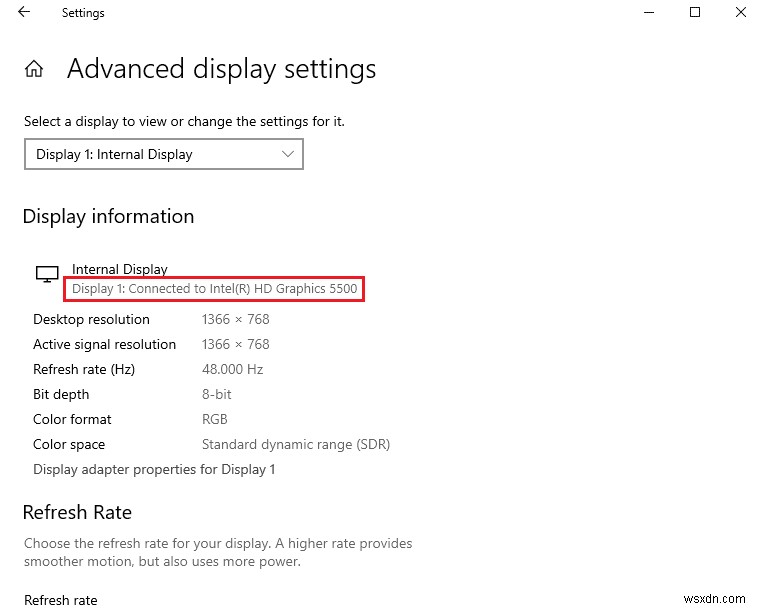Minimize the Settings window
The height and width of the screenshot is (609, 757).
649,13
